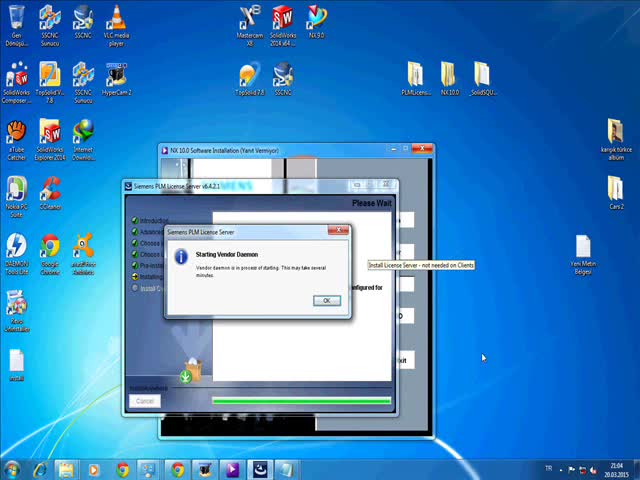Click the green installation progress bar
The image size is (640, 480).
click(301, 401)
